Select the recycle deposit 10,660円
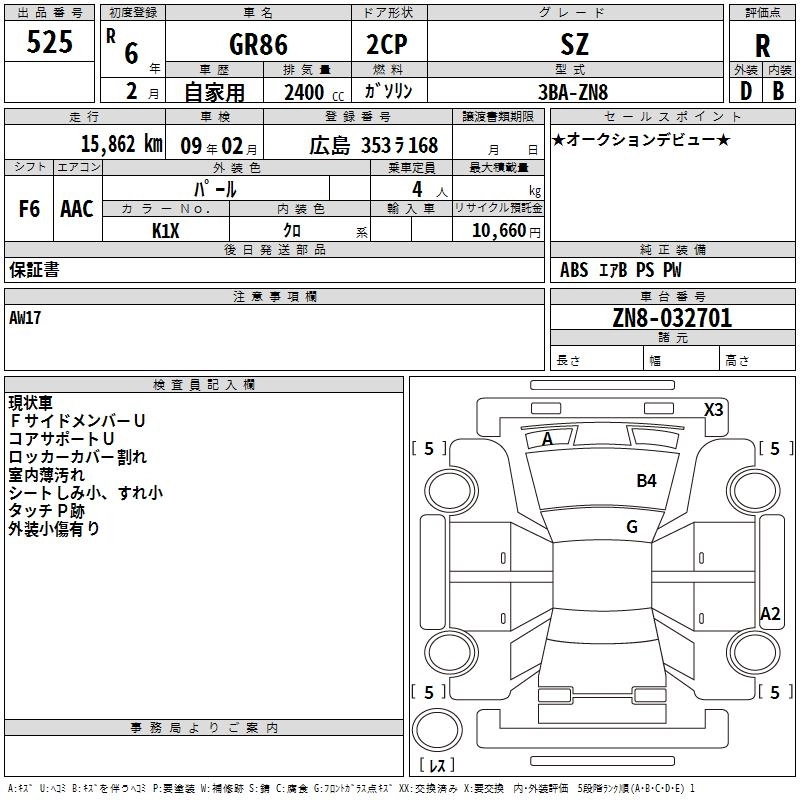The image size is (800, 800). 506,231
